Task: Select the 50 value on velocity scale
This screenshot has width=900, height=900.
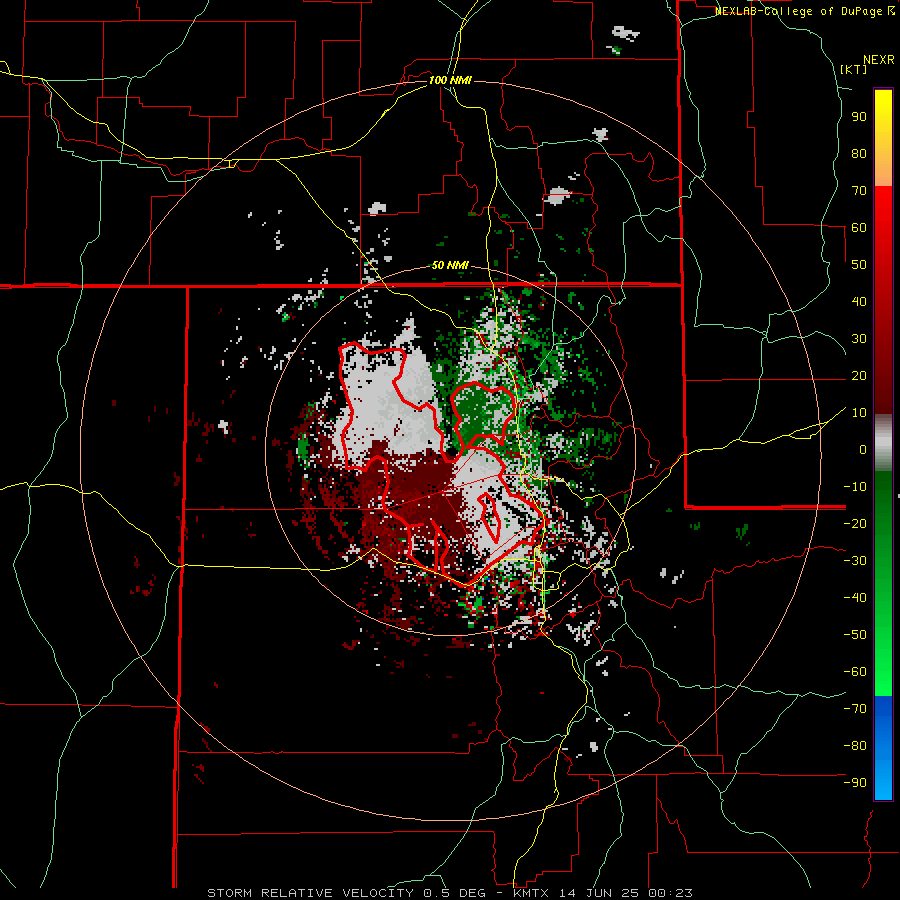Action: point(859,265)
